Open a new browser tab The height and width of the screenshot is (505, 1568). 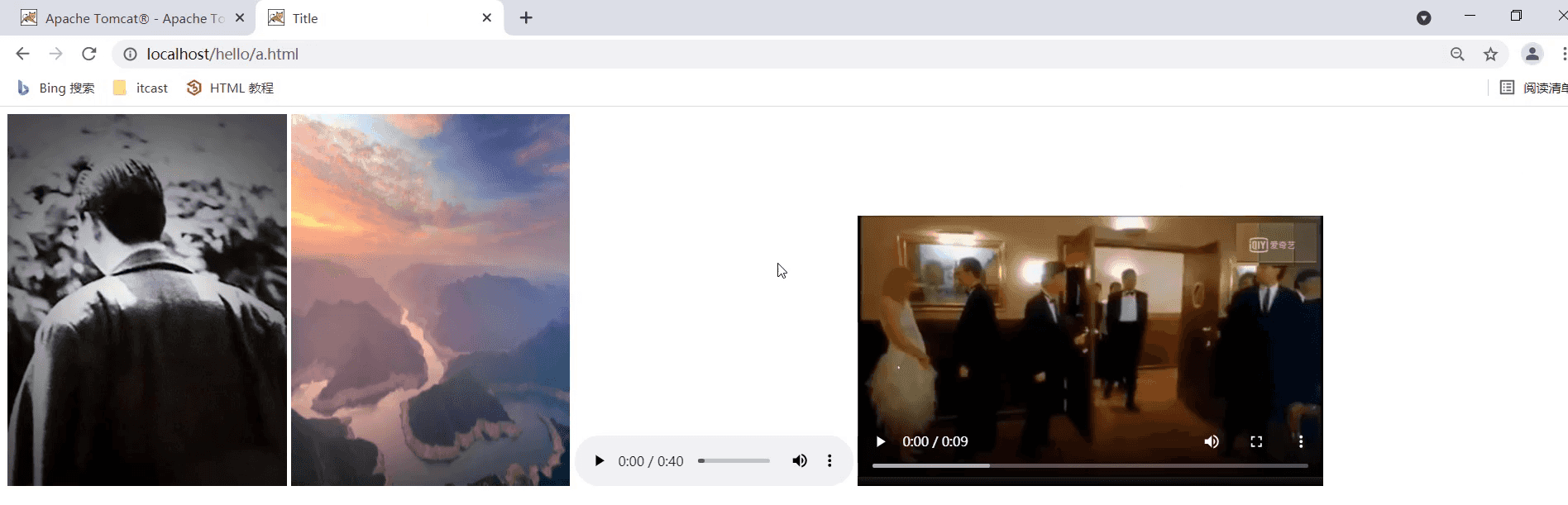point(526,18)
